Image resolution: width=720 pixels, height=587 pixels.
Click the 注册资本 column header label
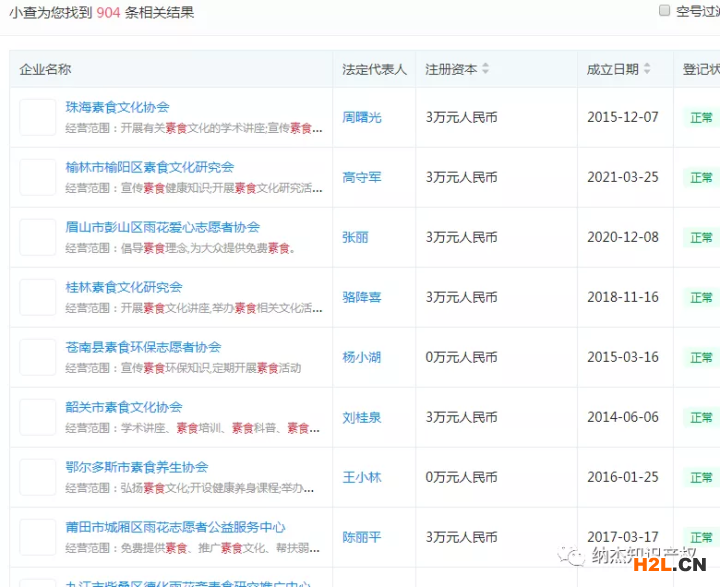click(x=451, y=69)
